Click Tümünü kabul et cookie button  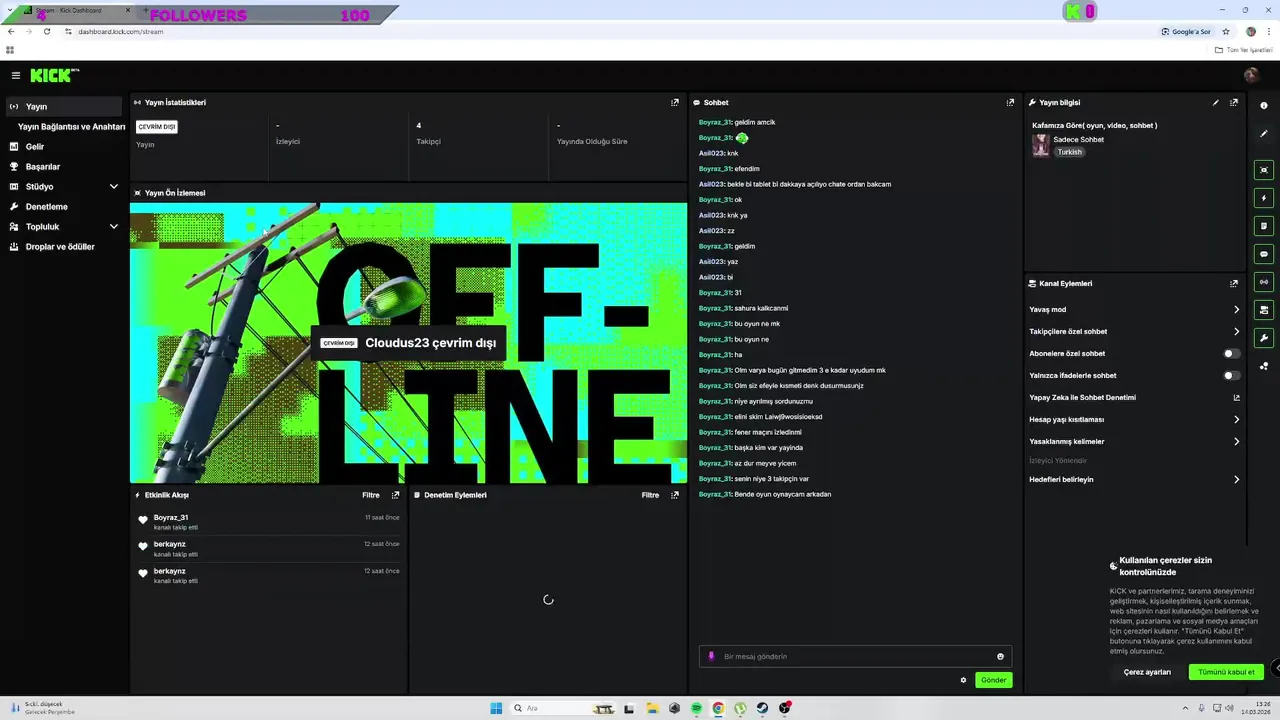tap(1226, 672)
